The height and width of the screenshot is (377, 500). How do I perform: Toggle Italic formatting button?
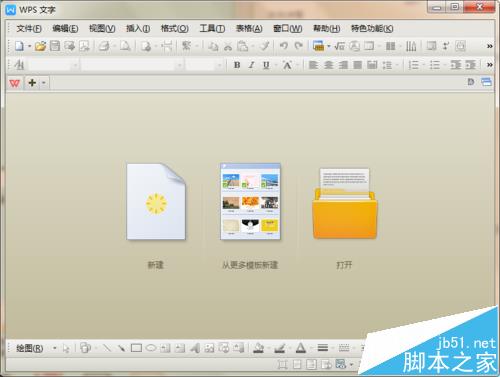(251, 65)
